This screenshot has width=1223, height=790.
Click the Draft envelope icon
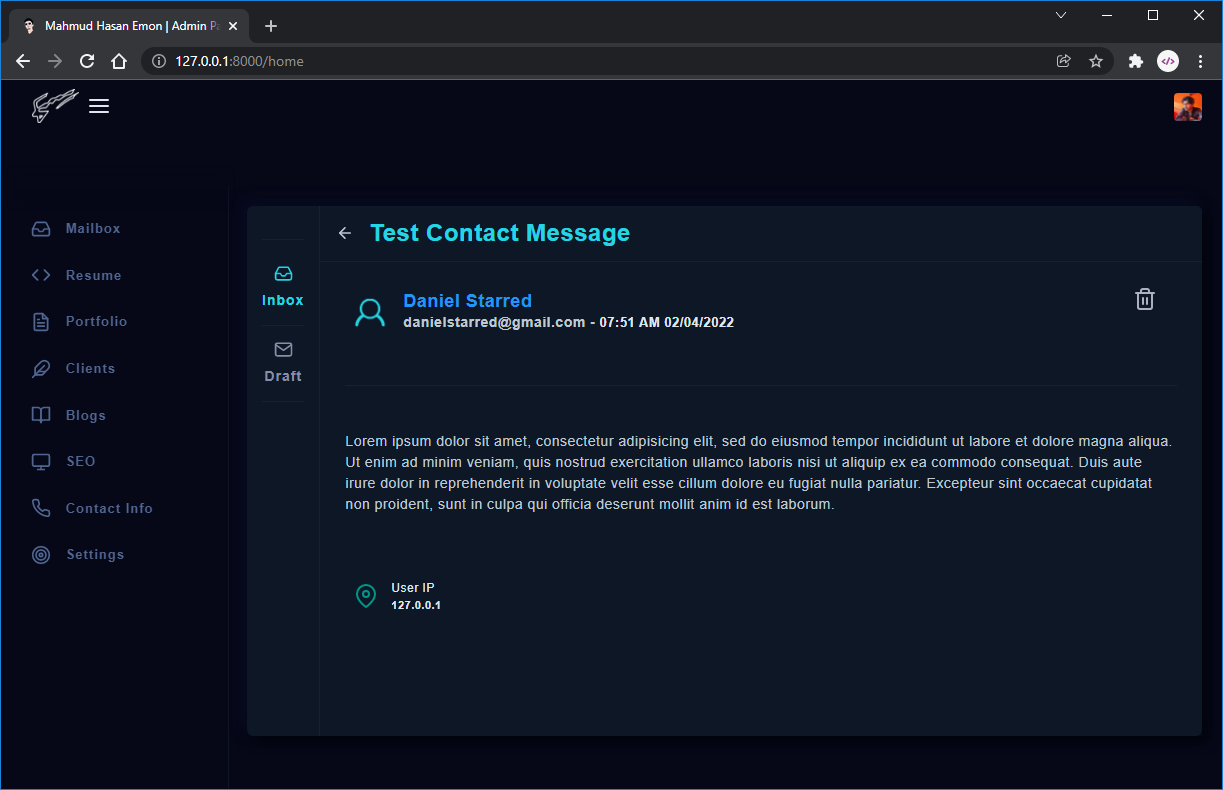(x=283, y=350)
